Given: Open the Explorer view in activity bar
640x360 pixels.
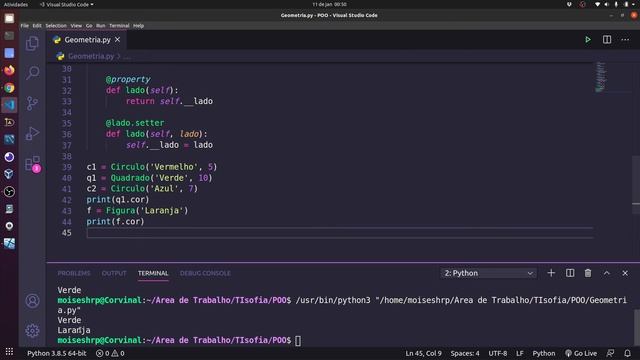Looking at the screenshot, I should [32, 43].
